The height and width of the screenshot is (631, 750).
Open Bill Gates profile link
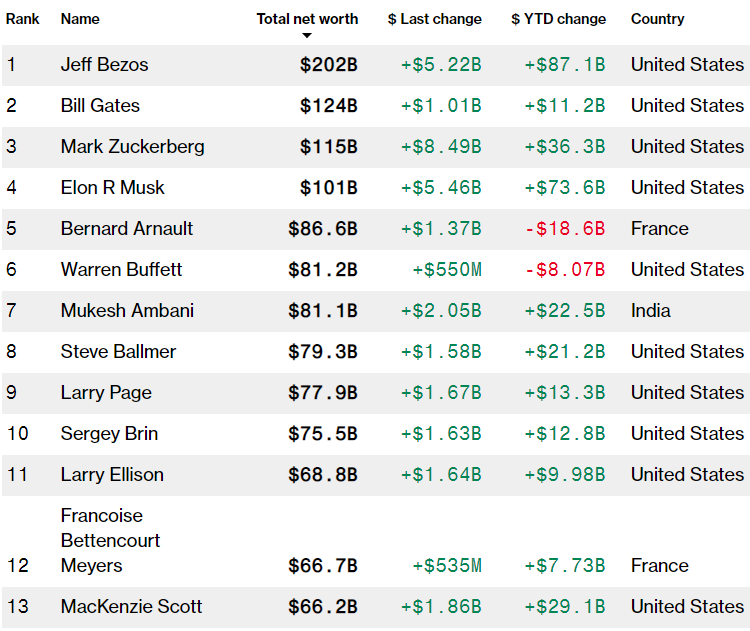[100, 106]
